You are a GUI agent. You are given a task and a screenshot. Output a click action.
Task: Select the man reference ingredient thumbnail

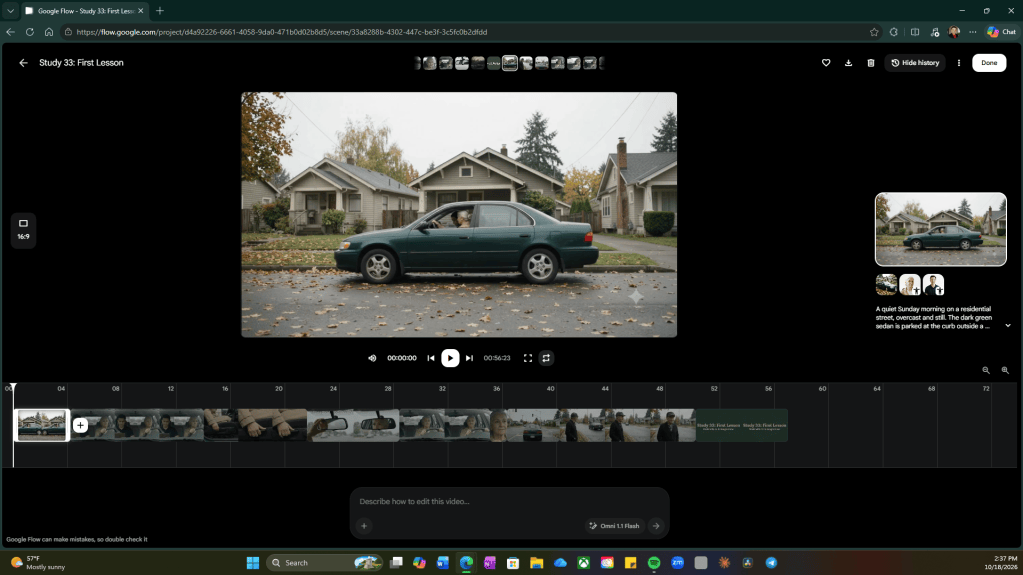coord(934,285)
